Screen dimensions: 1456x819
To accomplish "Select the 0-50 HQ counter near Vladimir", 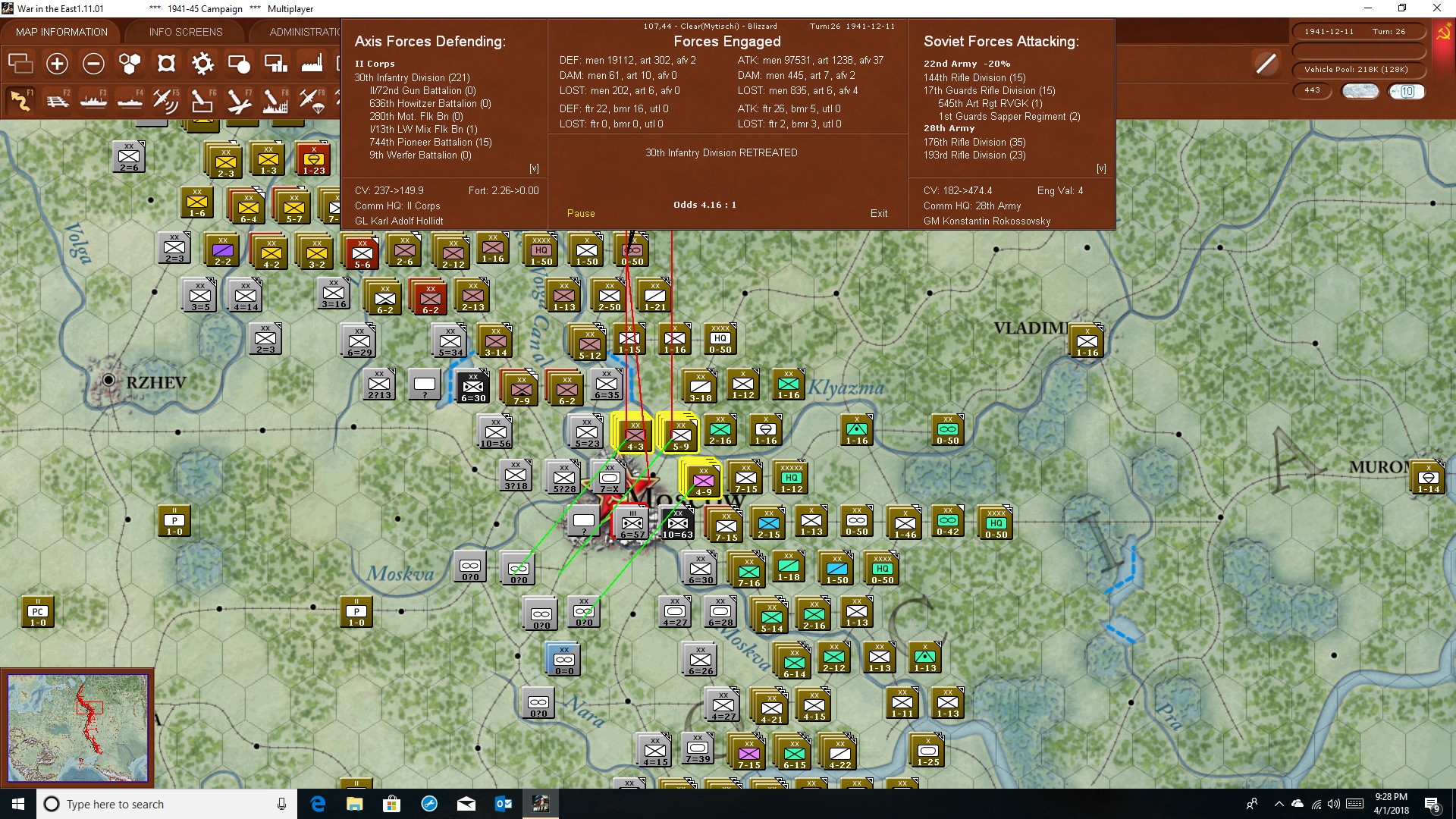I will click(x=996, y=523).
